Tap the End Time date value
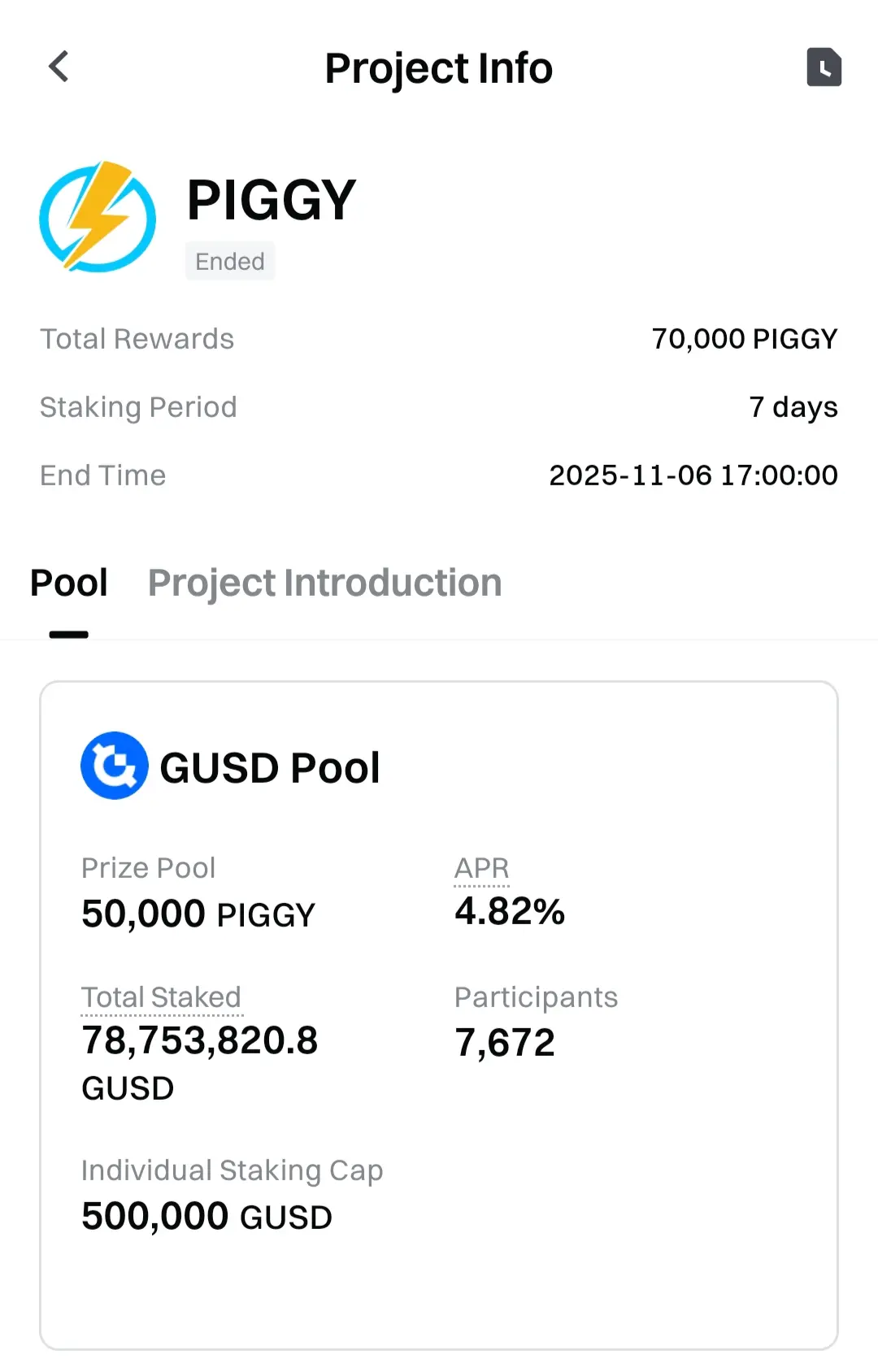The height and width of the screenshot is (1372, 878). pos(693,475)
